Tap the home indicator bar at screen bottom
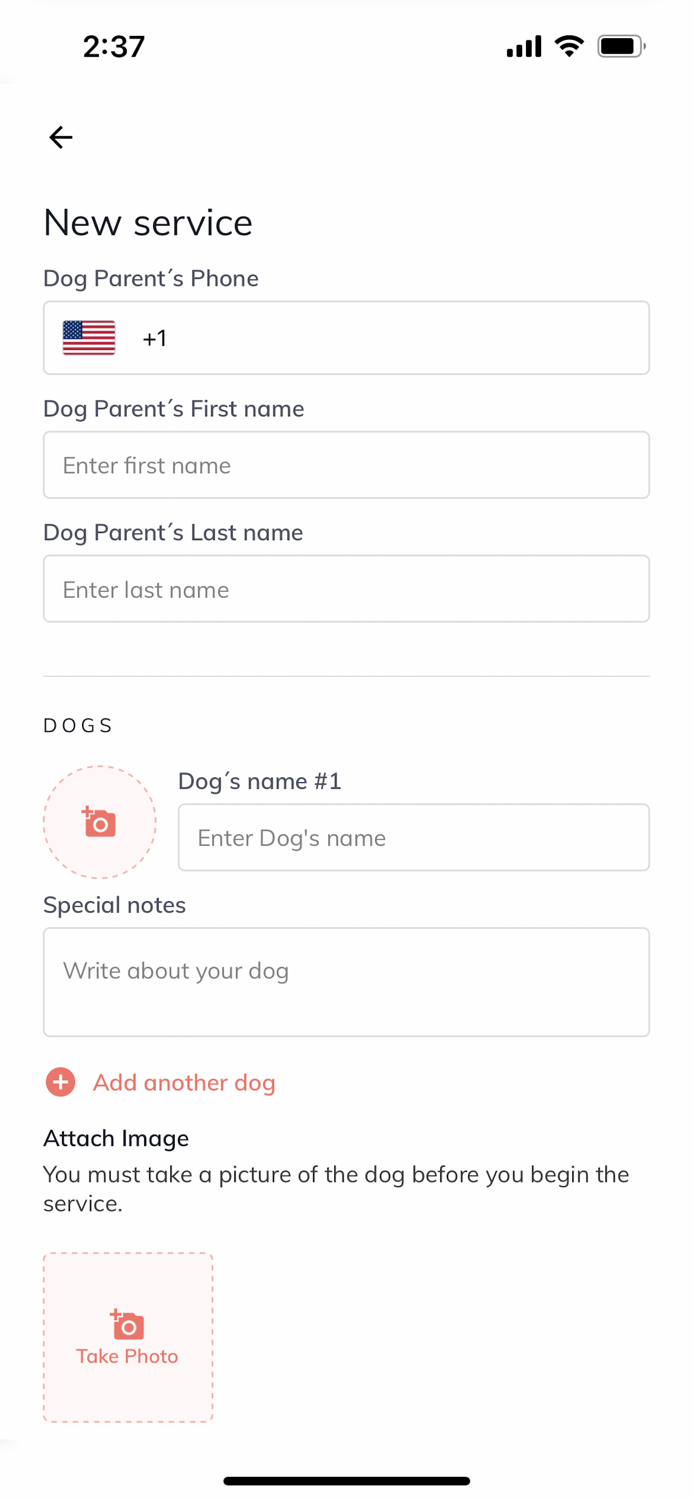The image size is (693, 1500). pyautogui.click(x=346, y=1480)
